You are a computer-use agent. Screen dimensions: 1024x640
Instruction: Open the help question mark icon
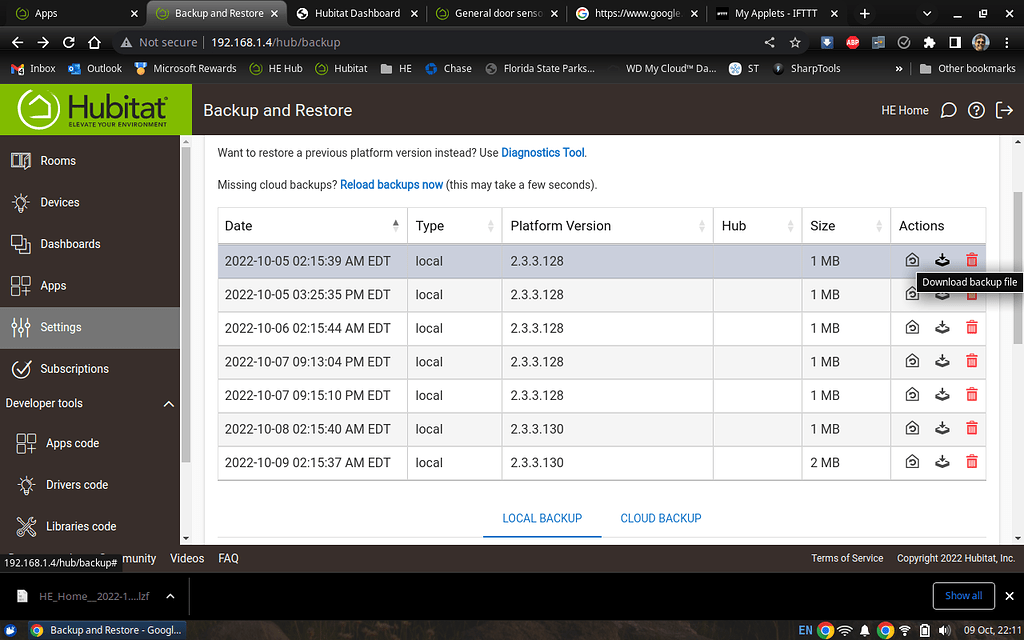coord(976,111)
